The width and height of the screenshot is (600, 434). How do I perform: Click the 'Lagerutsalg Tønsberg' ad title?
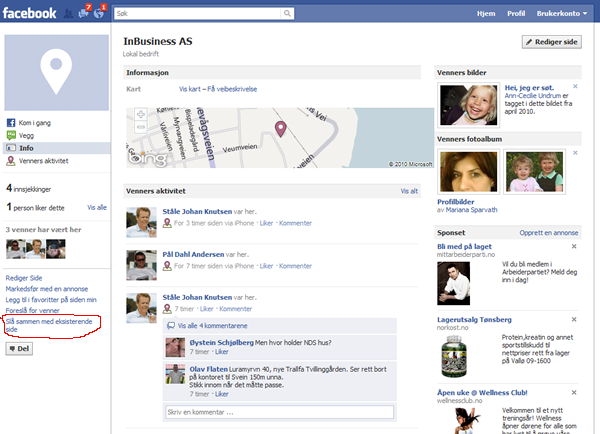[474, 320]
